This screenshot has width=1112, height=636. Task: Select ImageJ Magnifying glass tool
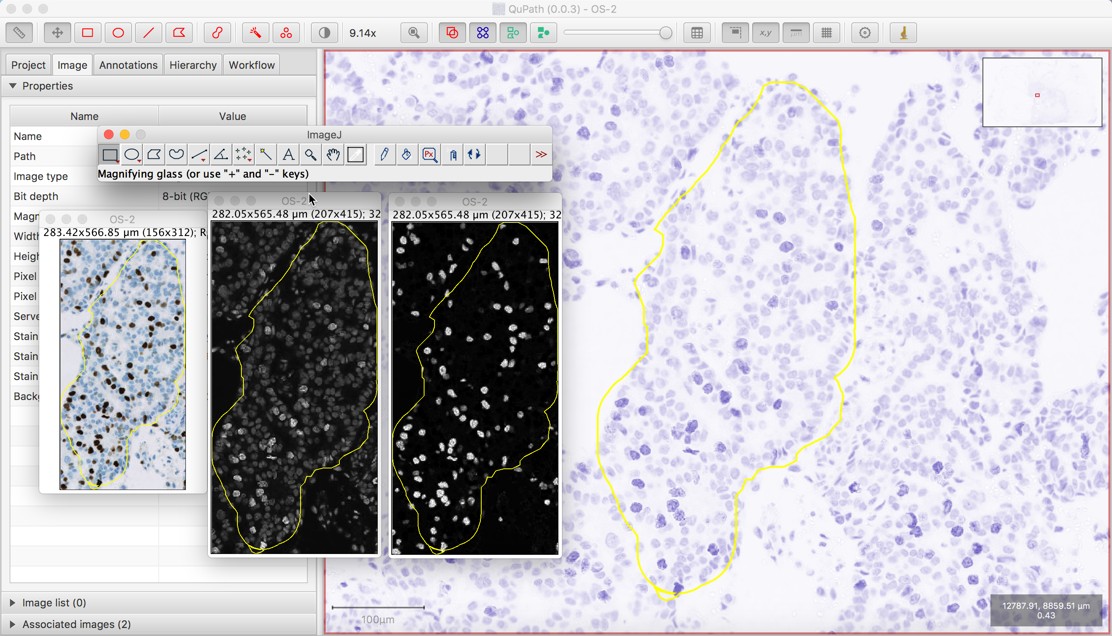point(311,155)
